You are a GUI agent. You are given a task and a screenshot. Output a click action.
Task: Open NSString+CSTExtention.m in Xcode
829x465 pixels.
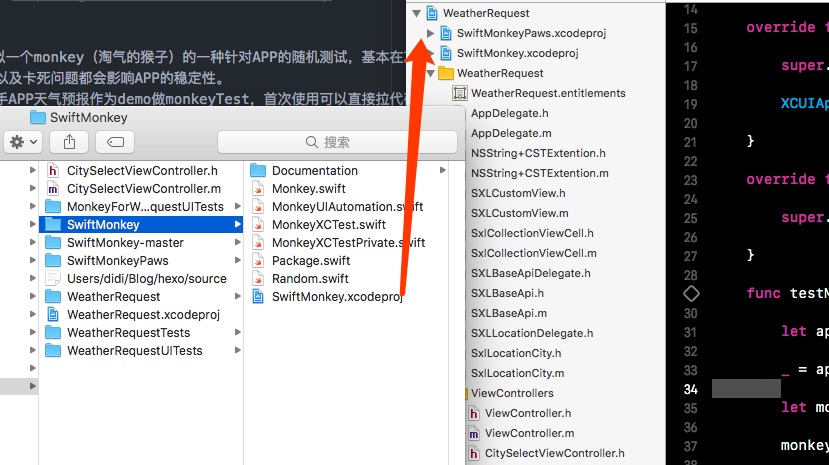pos(540,173)
